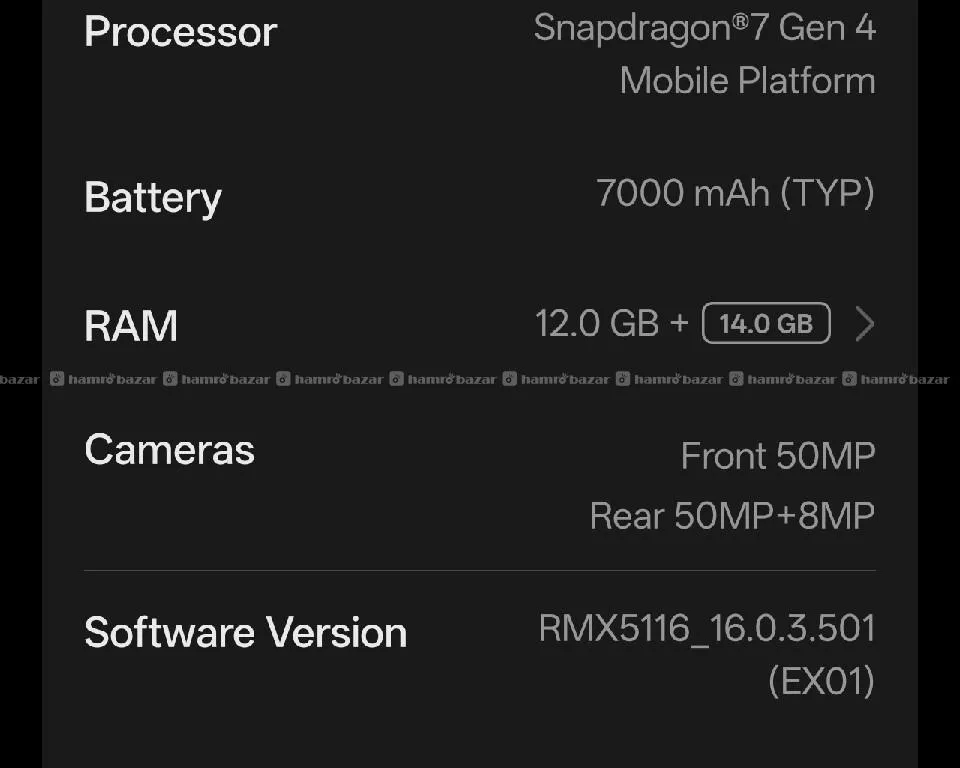Viewport: 960px width, 768px height.
Task: Click the Mobile Platform text line
Action: coord(747,80)
